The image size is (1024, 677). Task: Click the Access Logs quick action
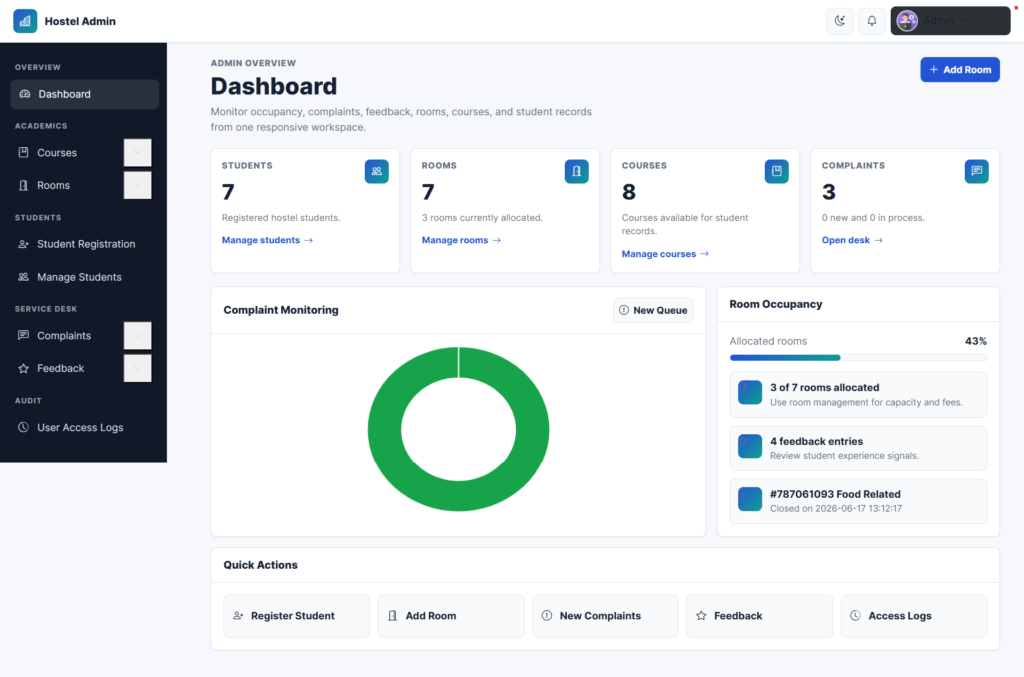pos(914,616)
